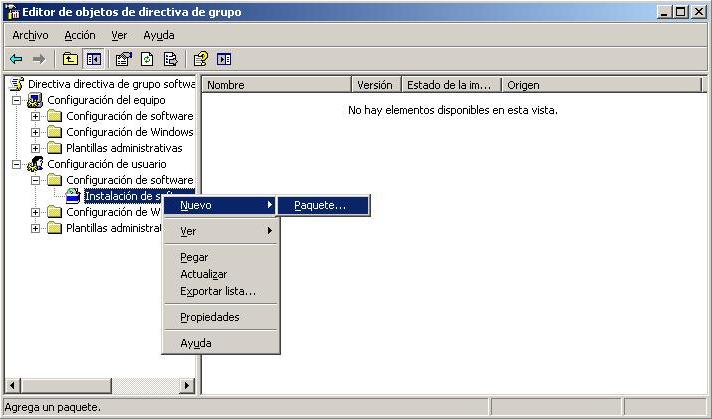Expand Plantillas administrativas under Configuración del equipo
The width and height of the screenshot is (712, 419).
(36, 148)
